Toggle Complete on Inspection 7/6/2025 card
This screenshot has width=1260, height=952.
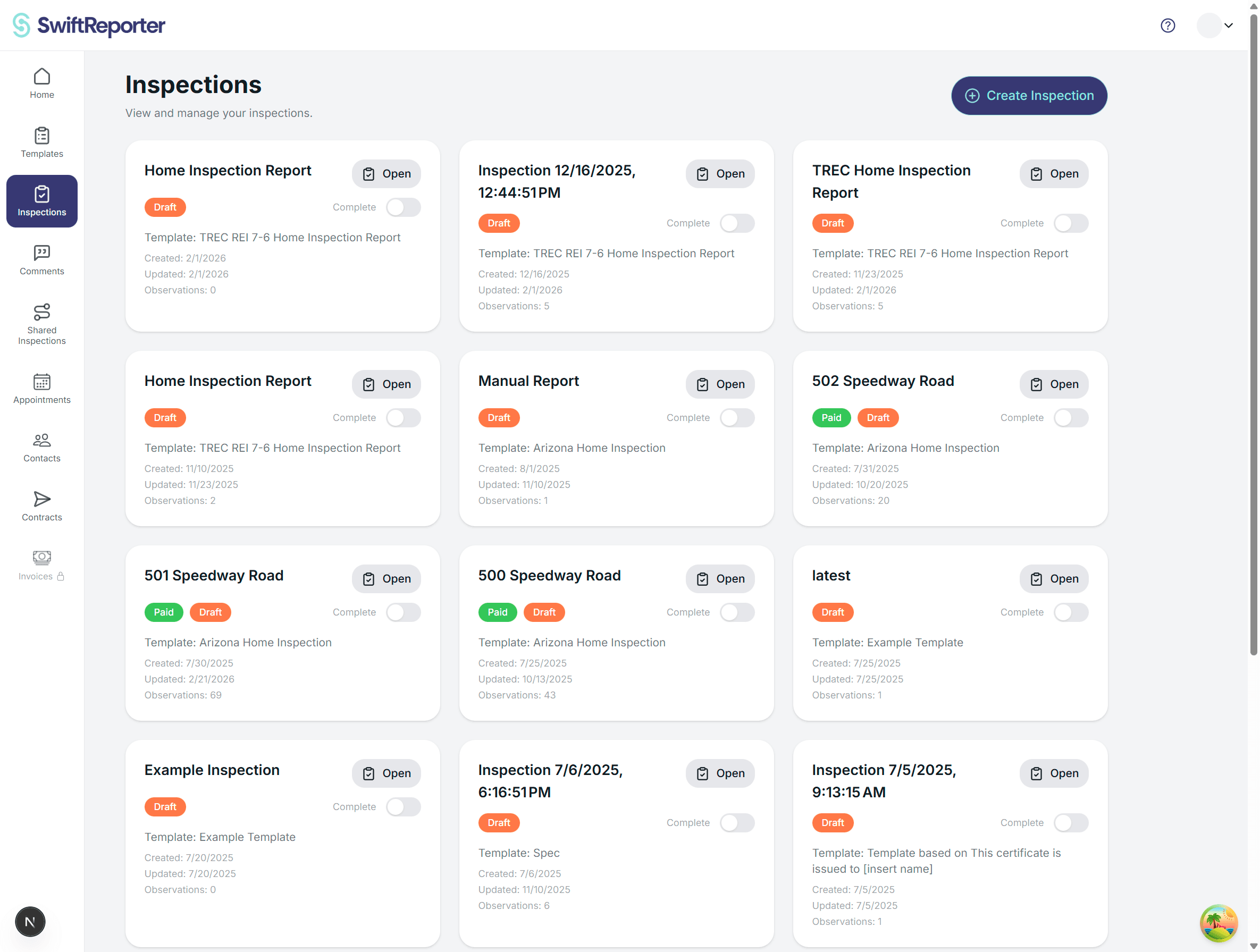pyautogui.click(x=737, y=823)
